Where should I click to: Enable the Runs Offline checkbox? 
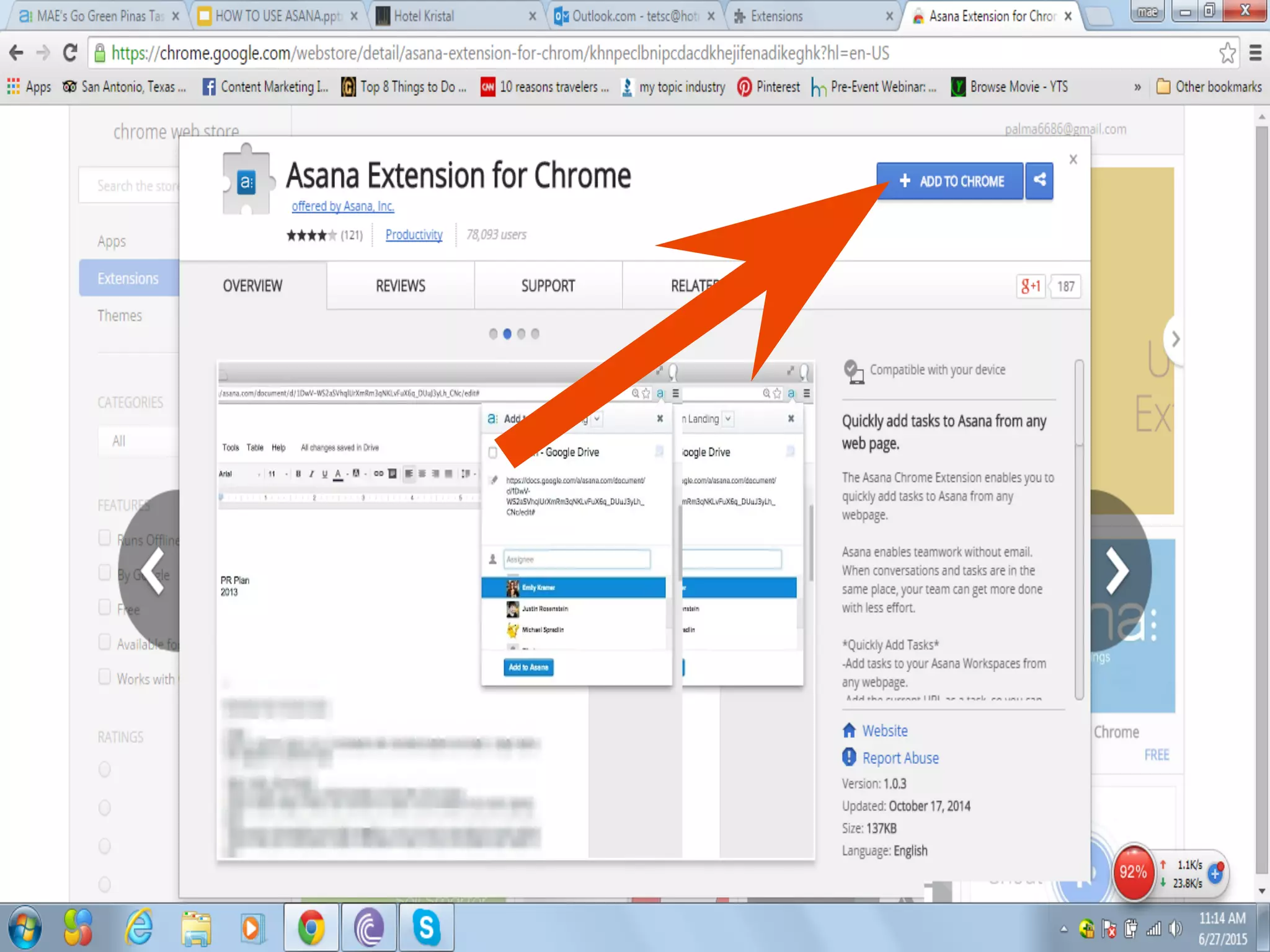105,538
